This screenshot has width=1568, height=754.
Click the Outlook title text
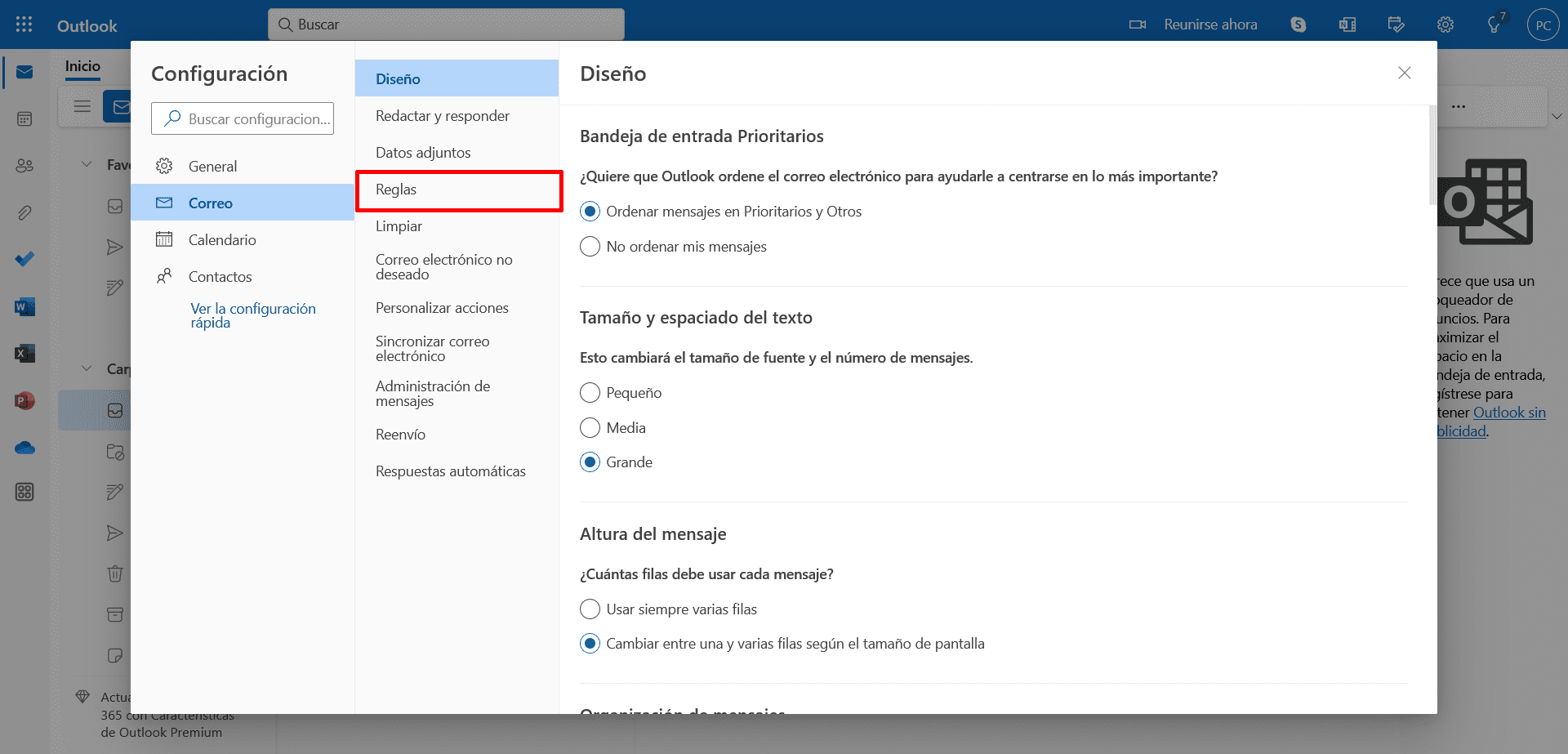point(87,26)
